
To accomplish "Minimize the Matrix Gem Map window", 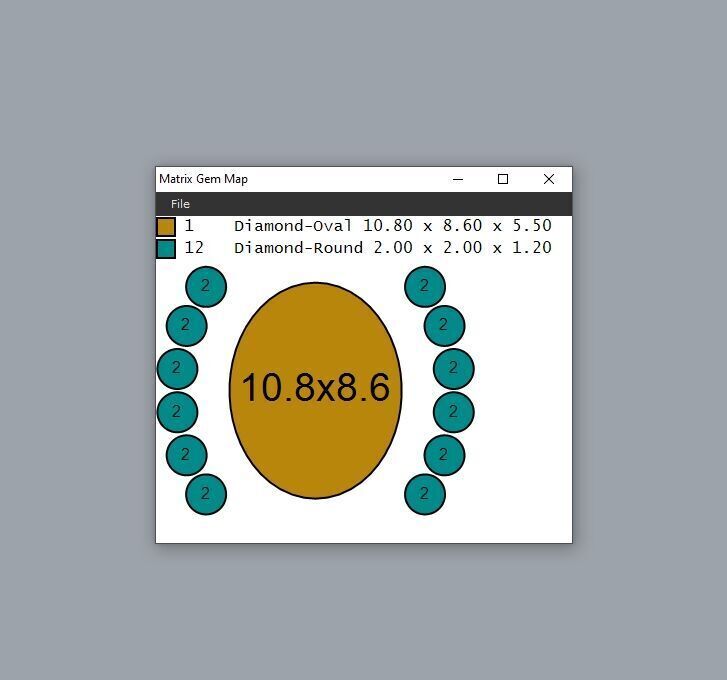I will coord(458,179).
